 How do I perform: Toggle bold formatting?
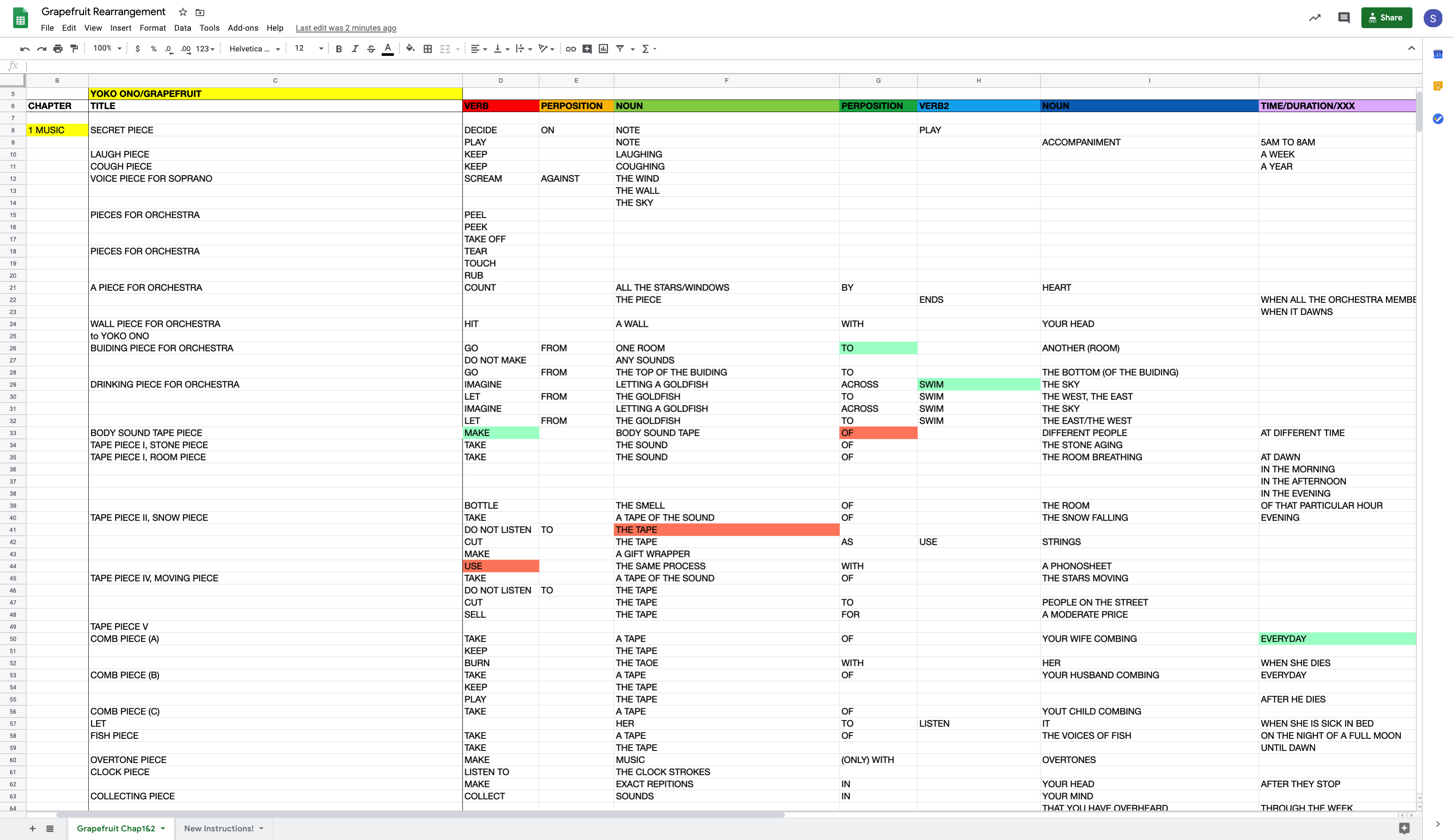pyautogui.click(x=338, y=49)
